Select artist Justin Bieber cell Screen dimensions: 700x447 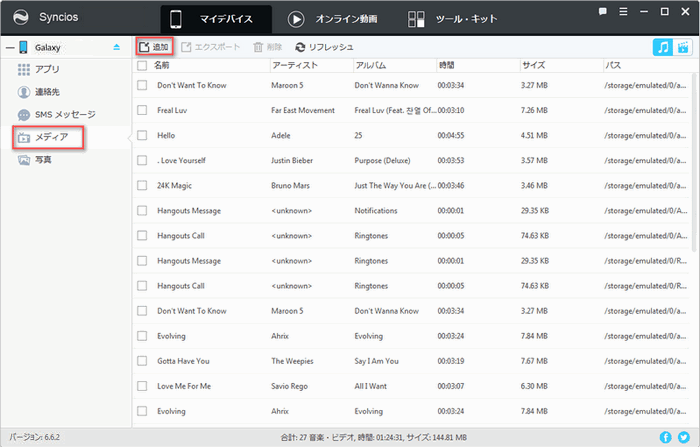coord(292,160)
